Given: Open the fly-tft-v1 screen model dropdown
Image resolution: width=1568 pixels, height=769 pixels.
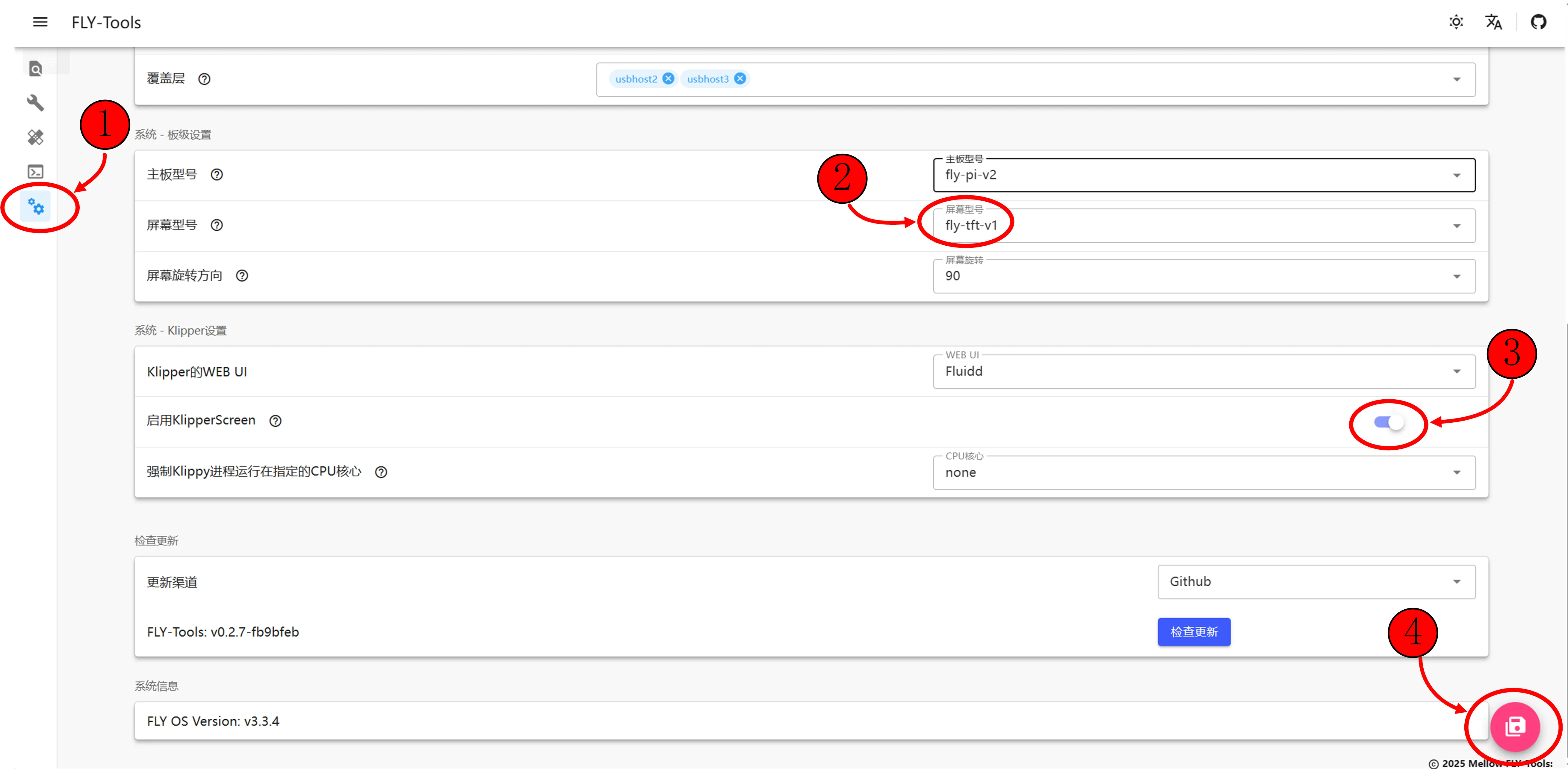Looking at the screenshot, I should (x=1203, y=226).
